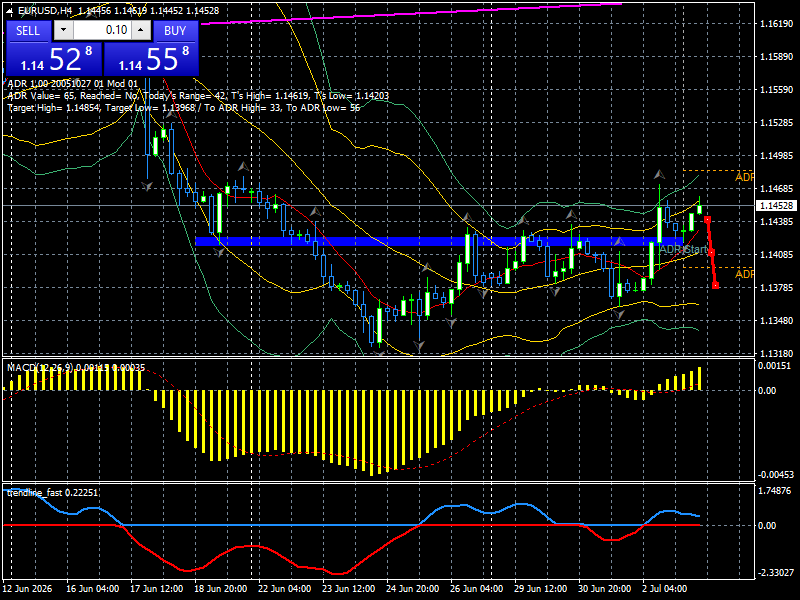This screenshot has width=800, height=600.
Task: Select the bottom anchor of the red trendline
Action: pos(716,286)
